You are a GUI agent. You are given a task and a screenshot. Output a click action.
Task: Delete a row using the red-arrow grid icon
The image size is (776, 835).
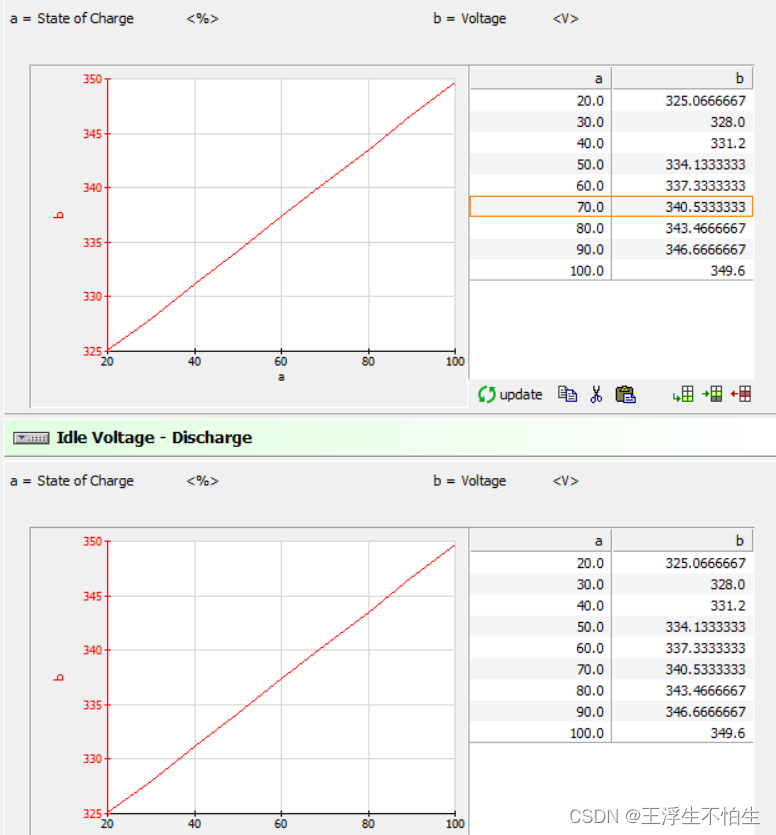741,394
